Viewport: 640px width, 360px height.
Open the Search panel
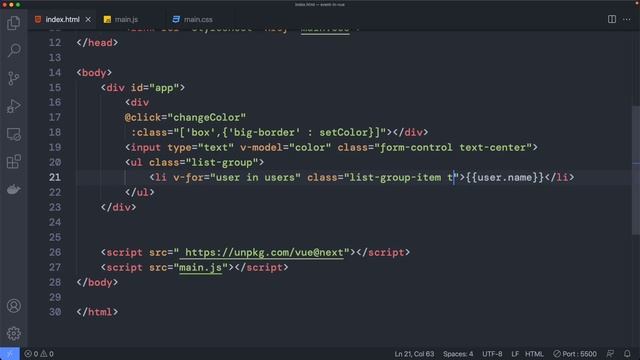[13, 50]
